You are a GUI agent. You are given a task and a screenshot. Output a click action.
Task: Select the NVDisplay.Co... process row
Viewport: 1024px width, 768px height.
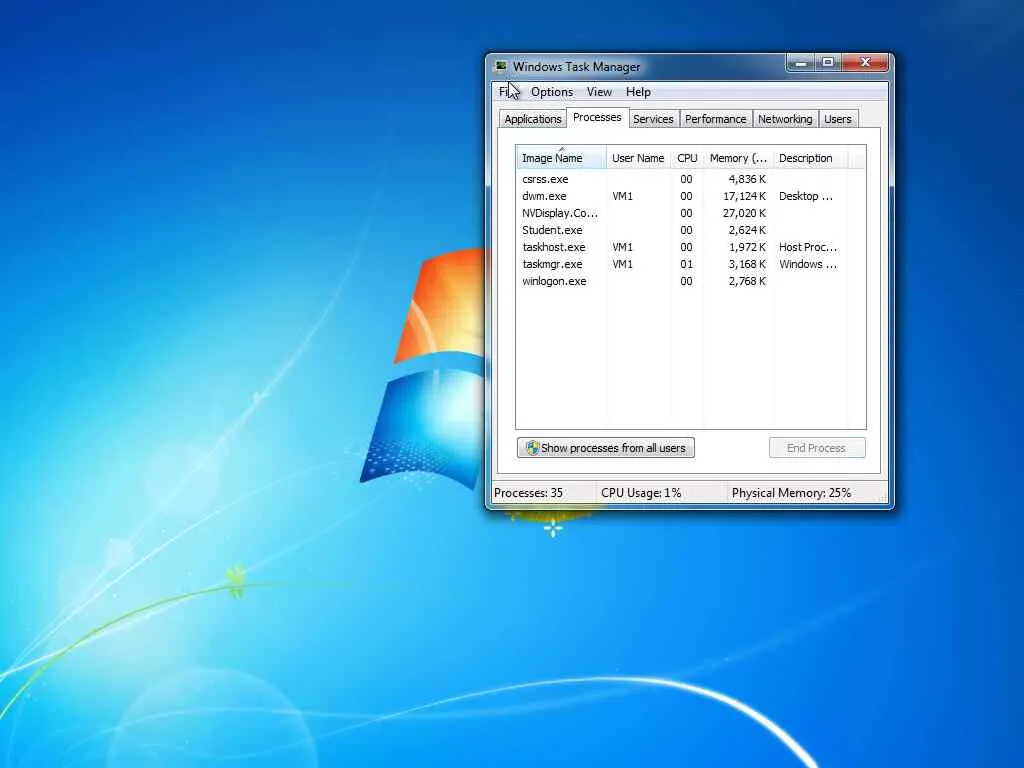[x=690, y=213]
